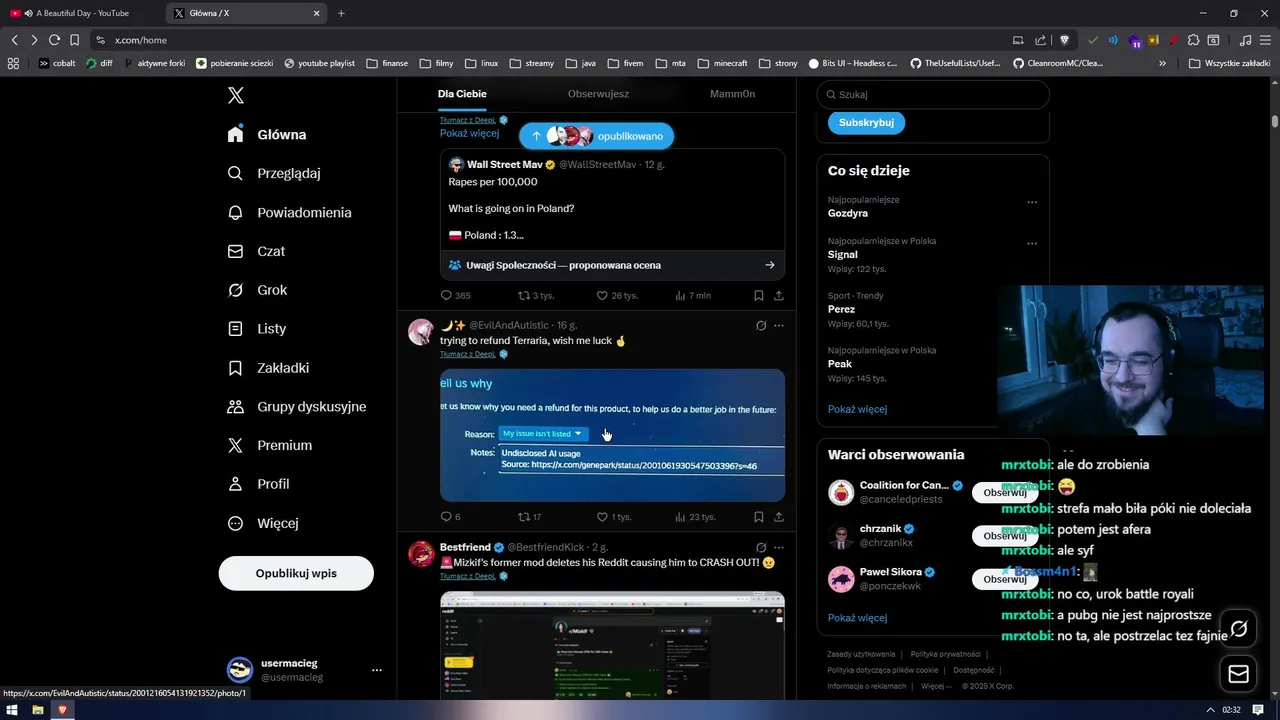Open options for Signal trend
1280x720 pixels.
[1032, 243]
